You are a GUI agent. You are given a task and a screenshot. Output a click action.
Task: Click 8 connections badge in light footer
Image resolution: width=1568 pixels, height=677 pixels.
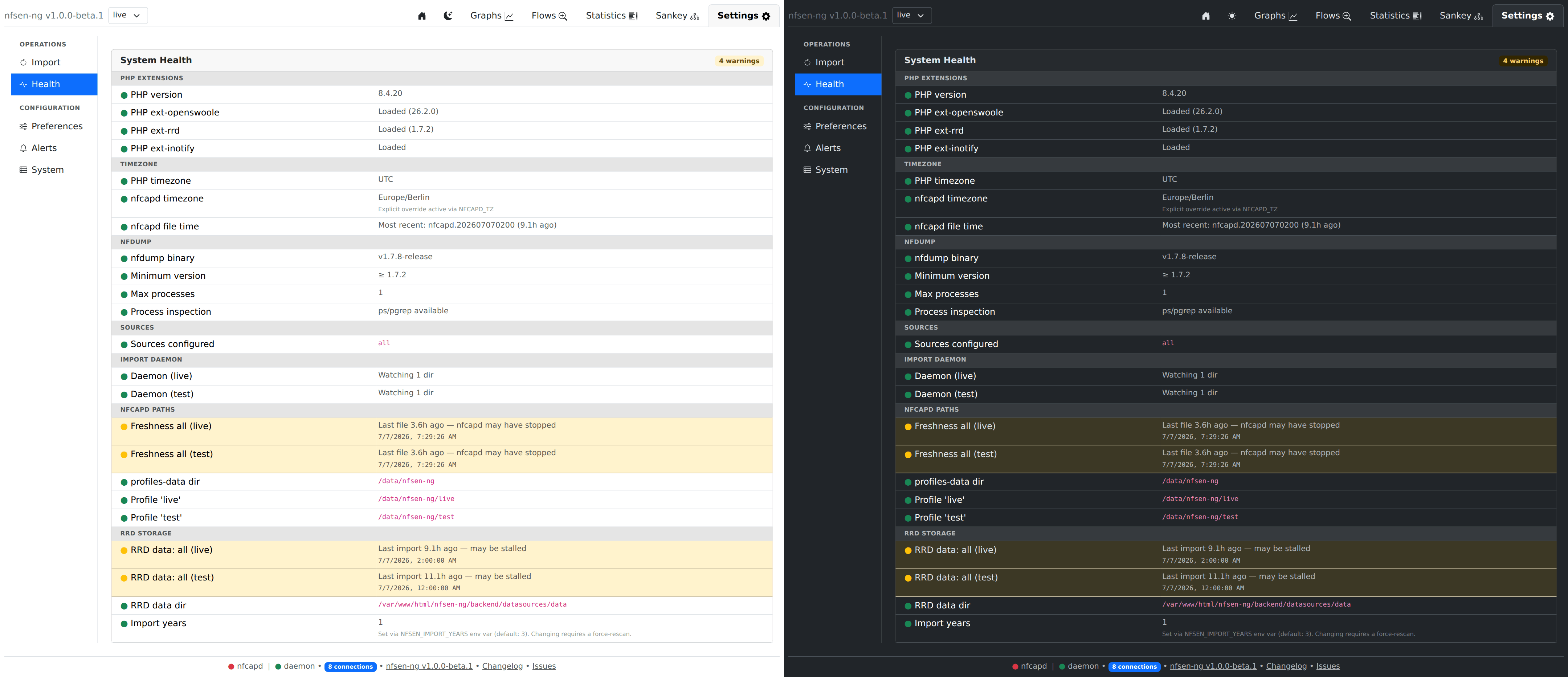pos(351,666)
